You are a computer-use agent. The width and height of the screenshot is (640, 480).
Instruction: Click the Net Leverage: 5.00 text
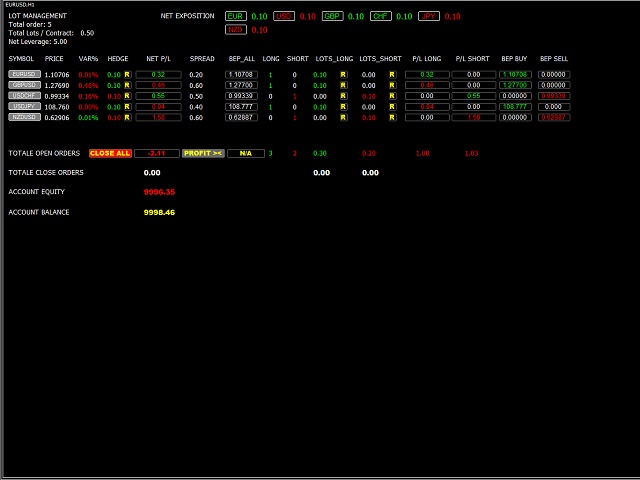[x=38, y=42]
